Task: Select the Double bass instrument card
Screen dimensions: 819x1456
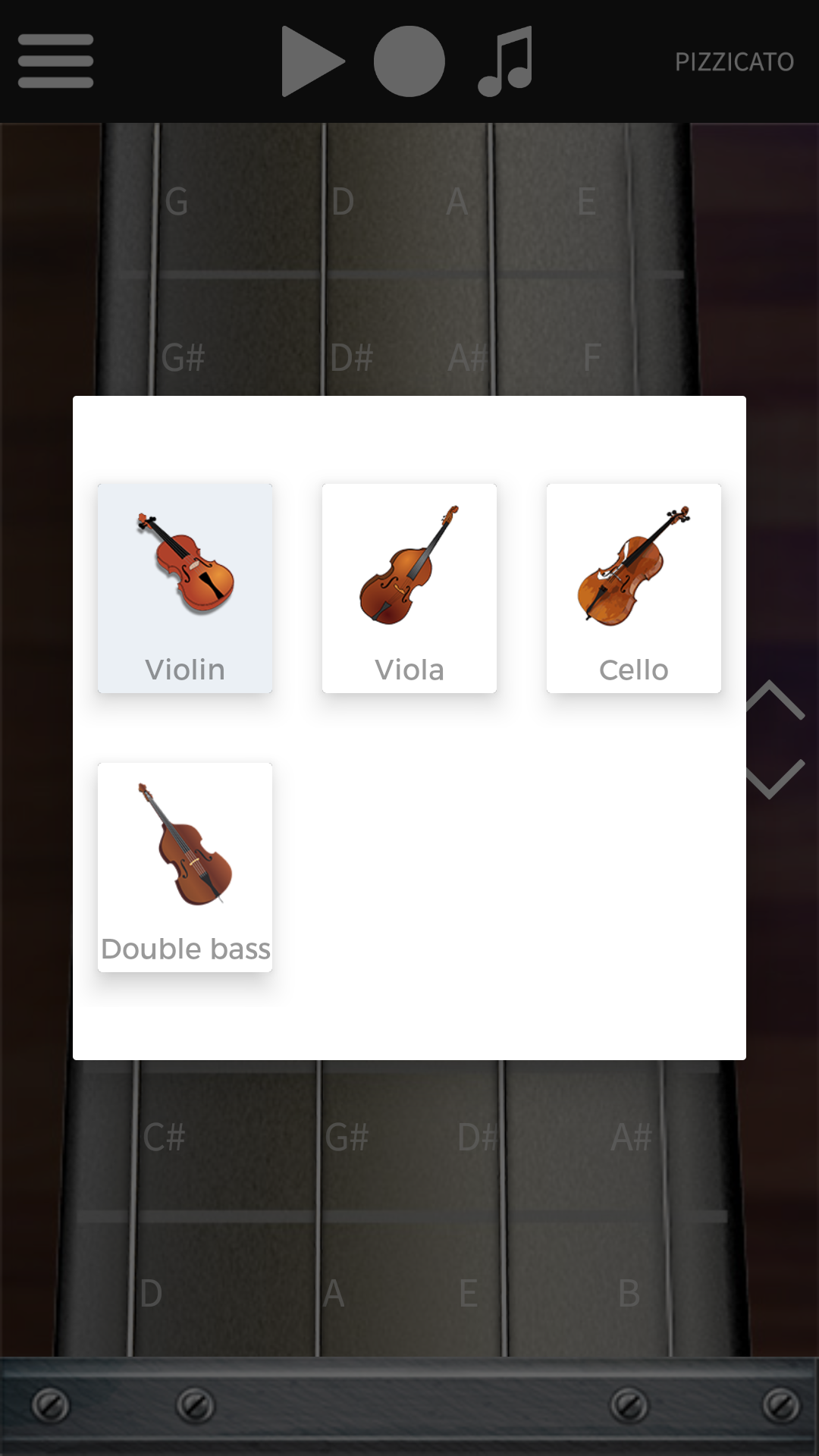Action: pyautogui.click(x=185, y=867)
